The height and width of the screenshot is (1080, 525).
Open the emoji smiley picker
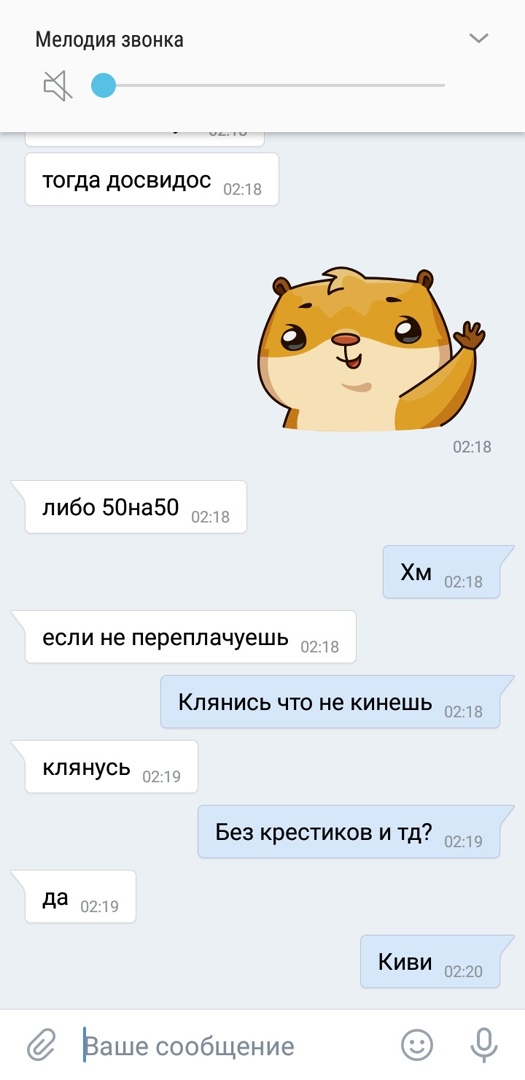coord(417,1046)
